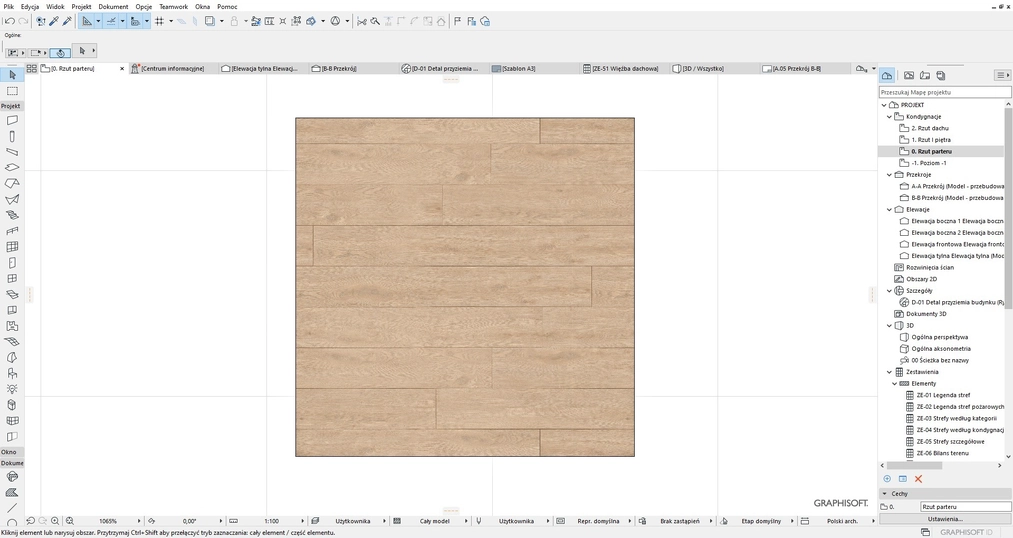Select the Object chair tool in toolbox
This screenshot has width=1013, height=538.
(12, 373)
